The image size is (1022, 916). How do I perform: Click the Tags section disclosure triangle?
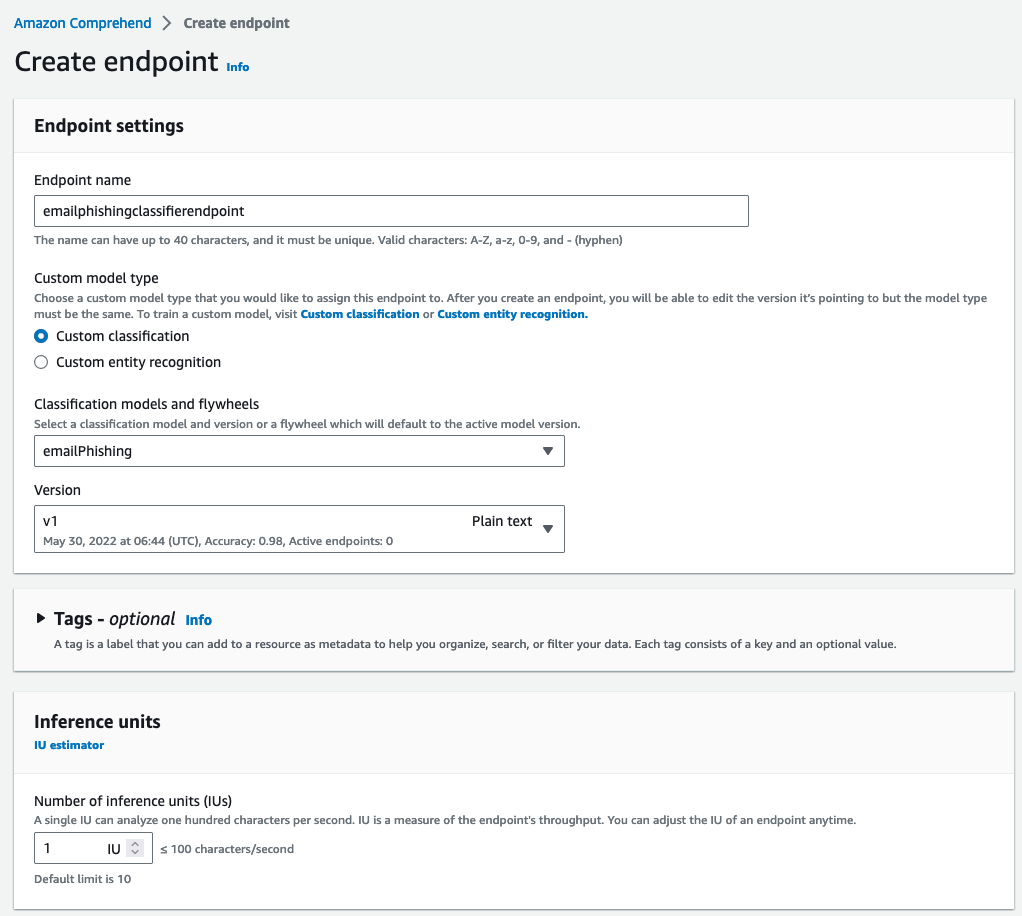click(41, 619)
